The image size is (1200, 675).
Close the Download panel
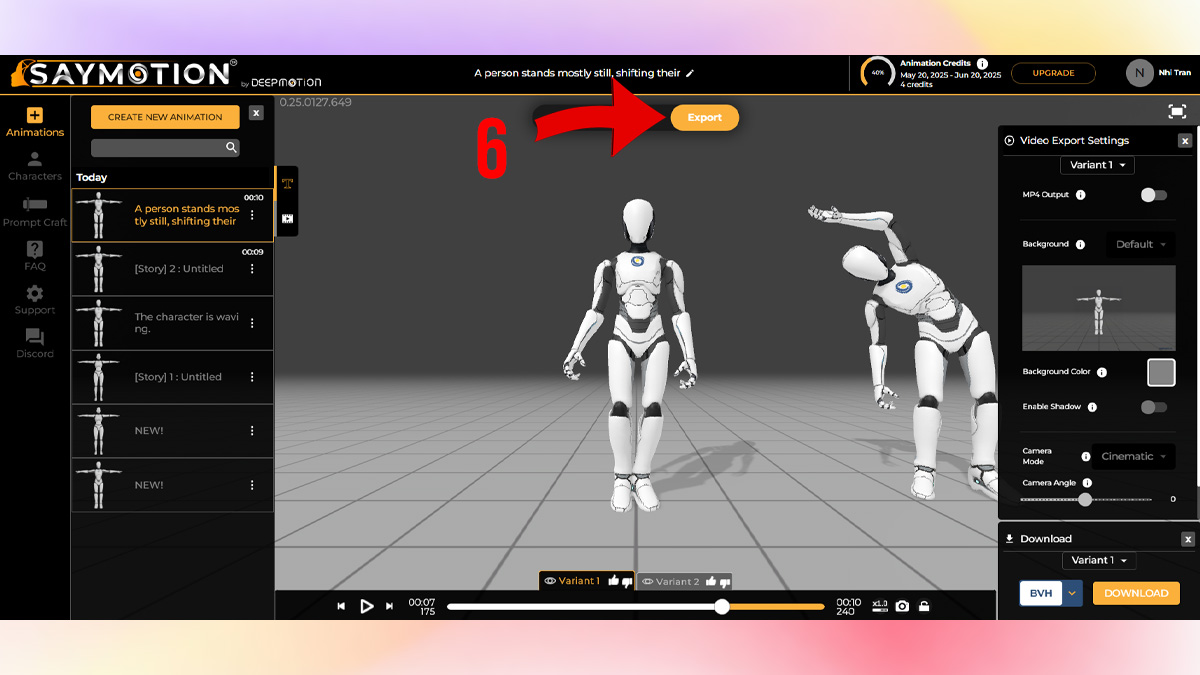[x=1188, y=539]
